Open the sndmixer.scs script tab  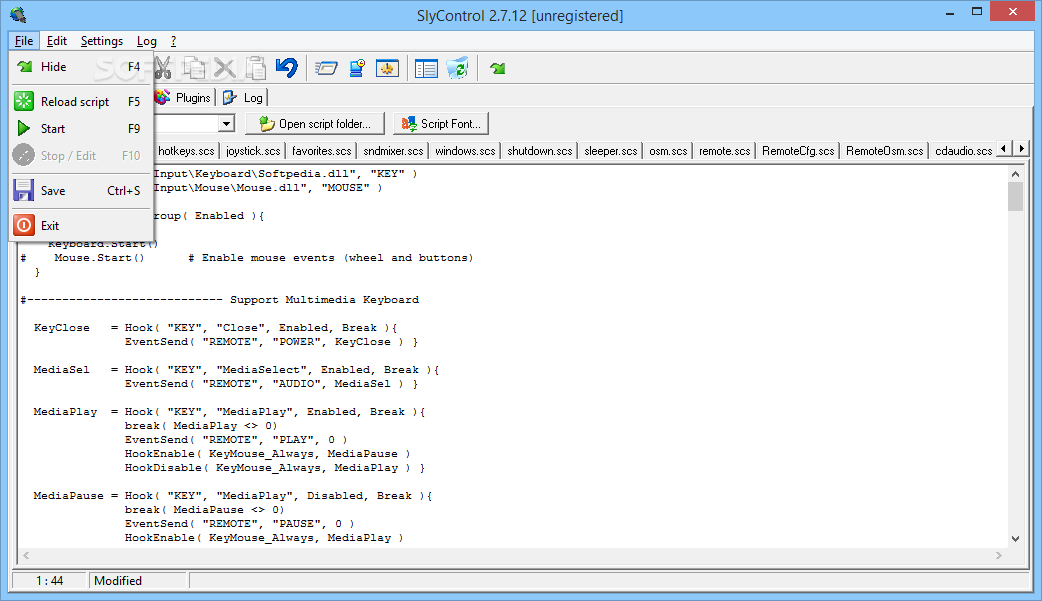click(393, 151)
